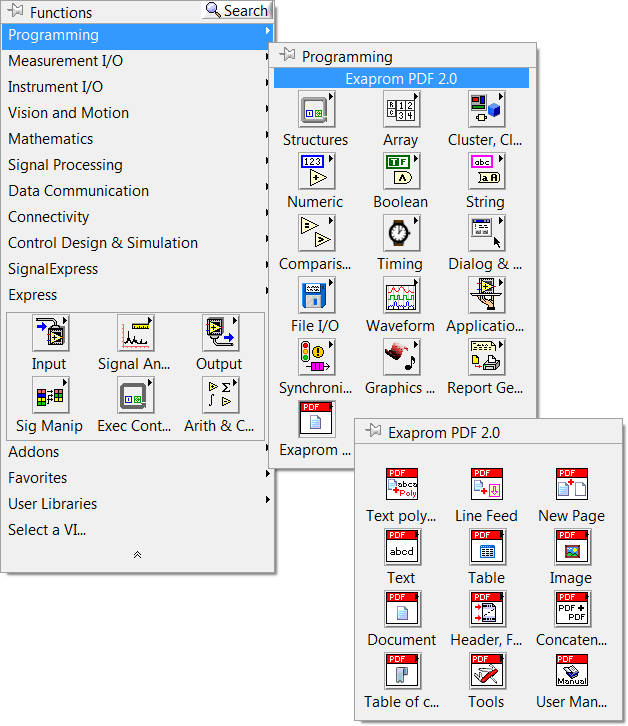Select the Programming category
Image resolution: width=628 pixels, height=726 pixels.
[135, 36]
